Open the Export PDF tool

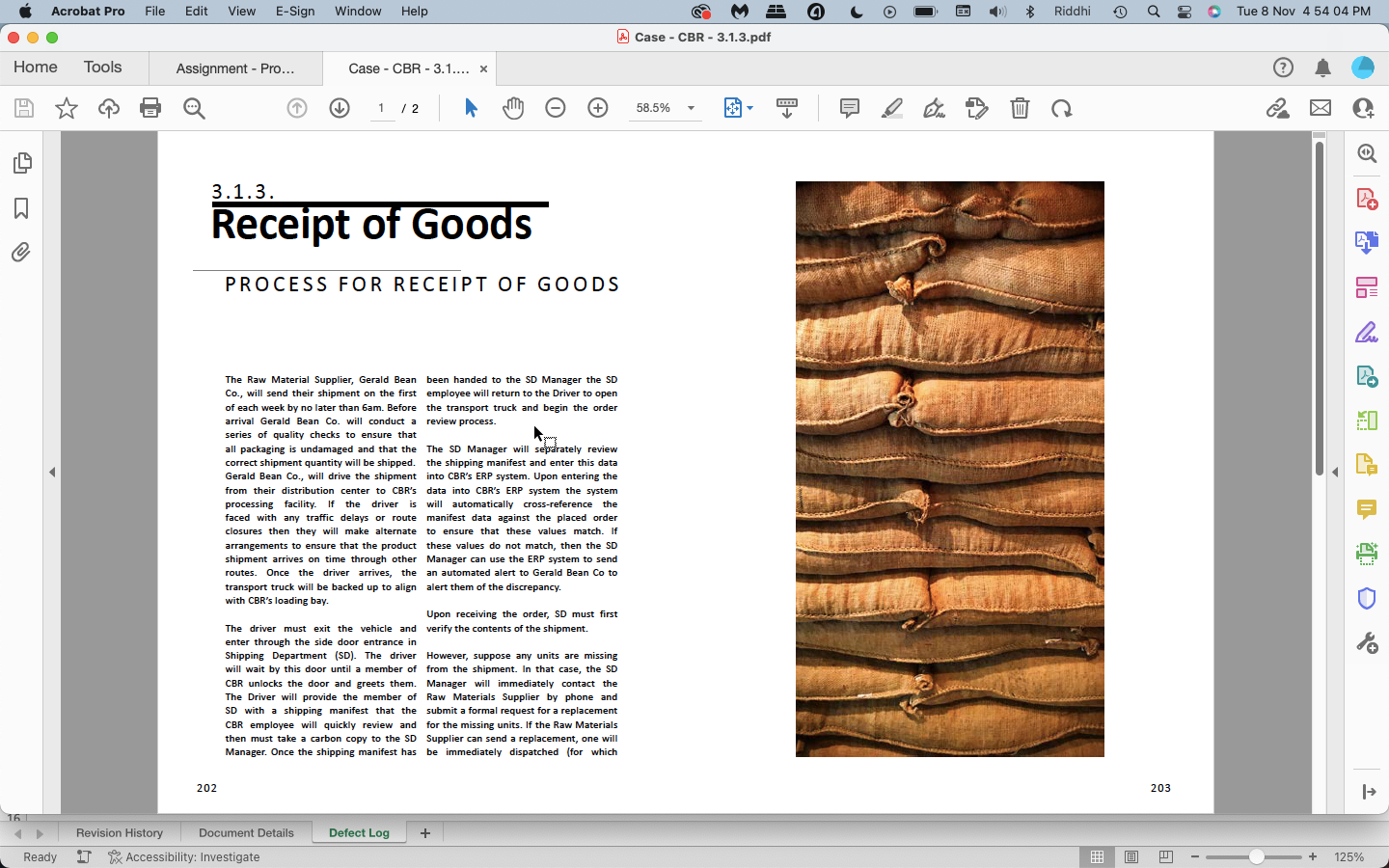(1367, 242)
